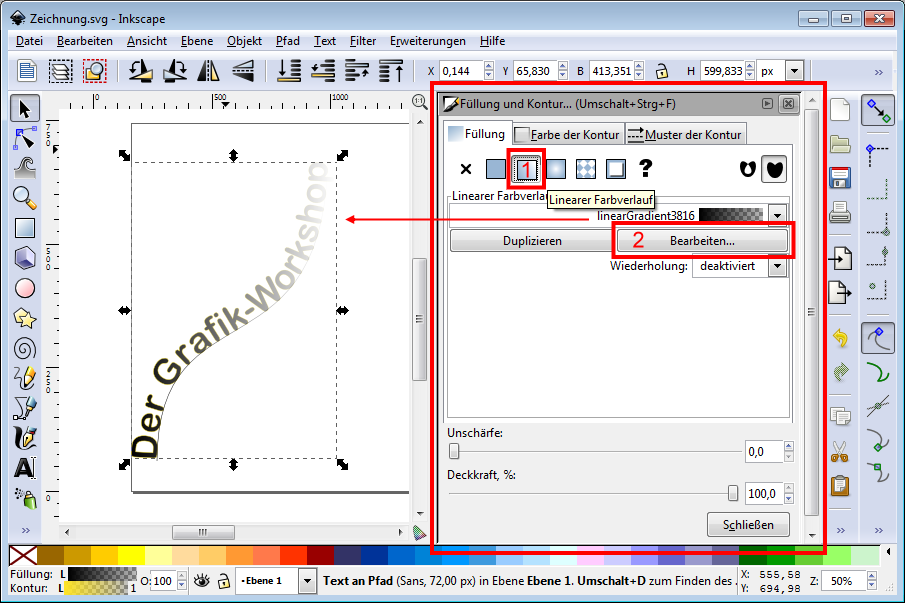Image resolution: width=905 pixels, height=603 pixels.
Task: Toggle layer visibility eye icon
Action: tap(201, 581)
